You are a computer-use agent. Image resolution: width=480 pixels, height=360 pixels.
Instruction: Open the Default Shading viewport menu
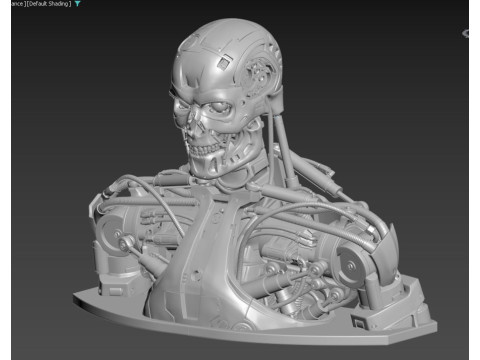[49, 4]
